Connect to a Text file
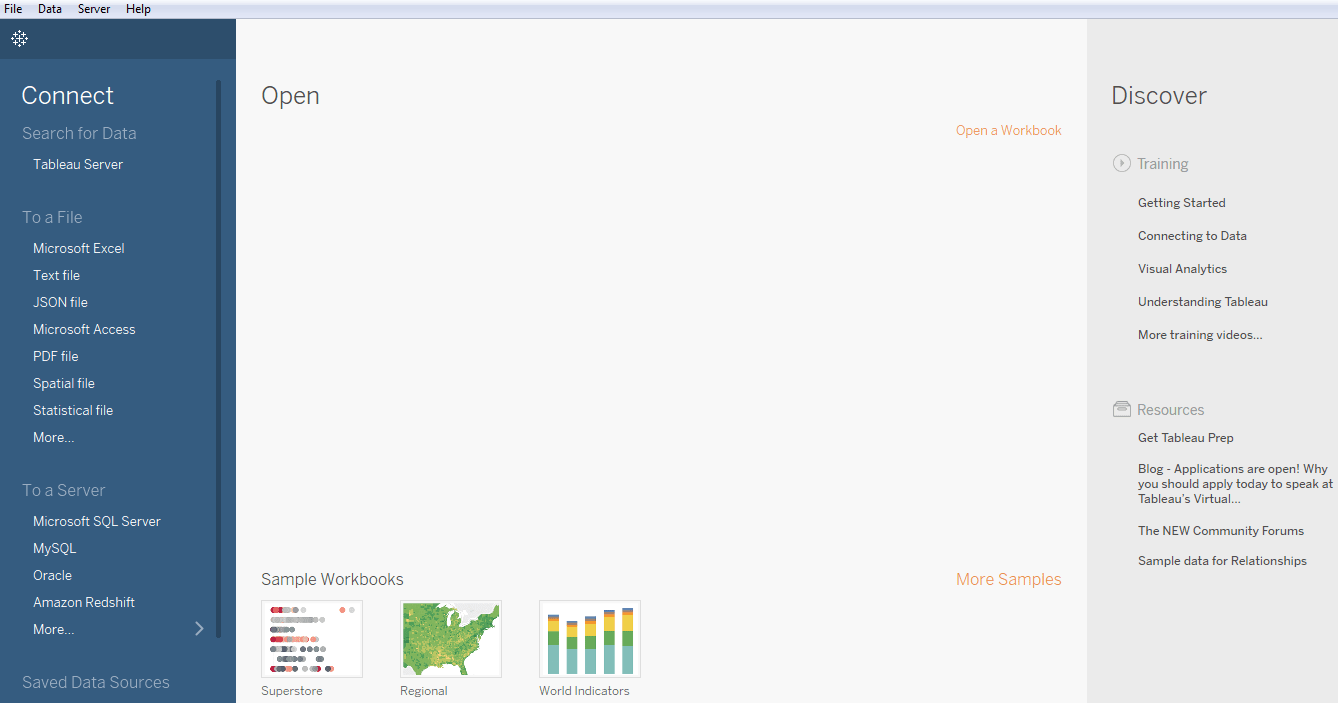This screenshot has height=703, width=1338. pyautogui.click(x=56, y=274)
